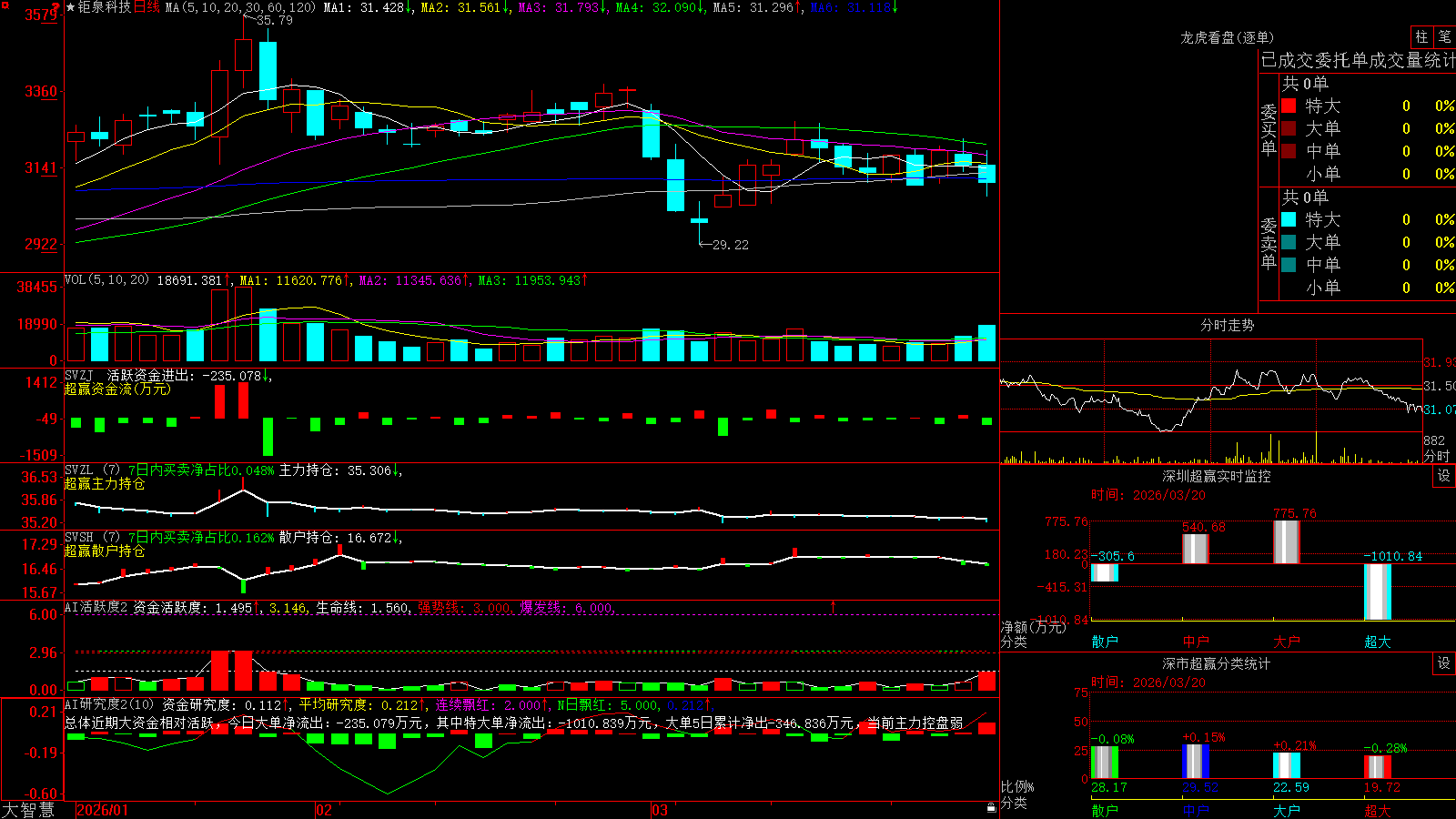The image size is (1456, 819).
Task: Click the red question mark icon near 3579
Action: 56,7
